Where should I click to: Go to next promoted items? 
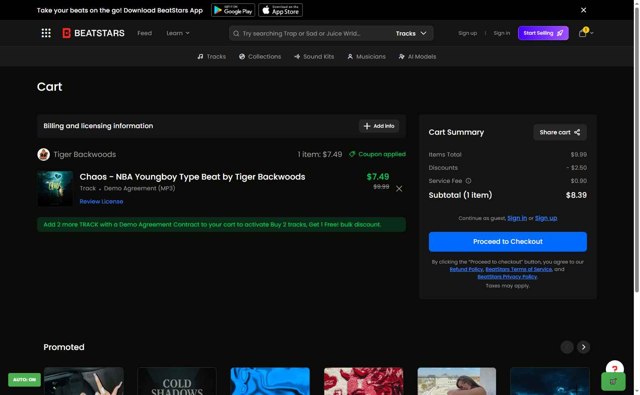(x=584, y=347)
